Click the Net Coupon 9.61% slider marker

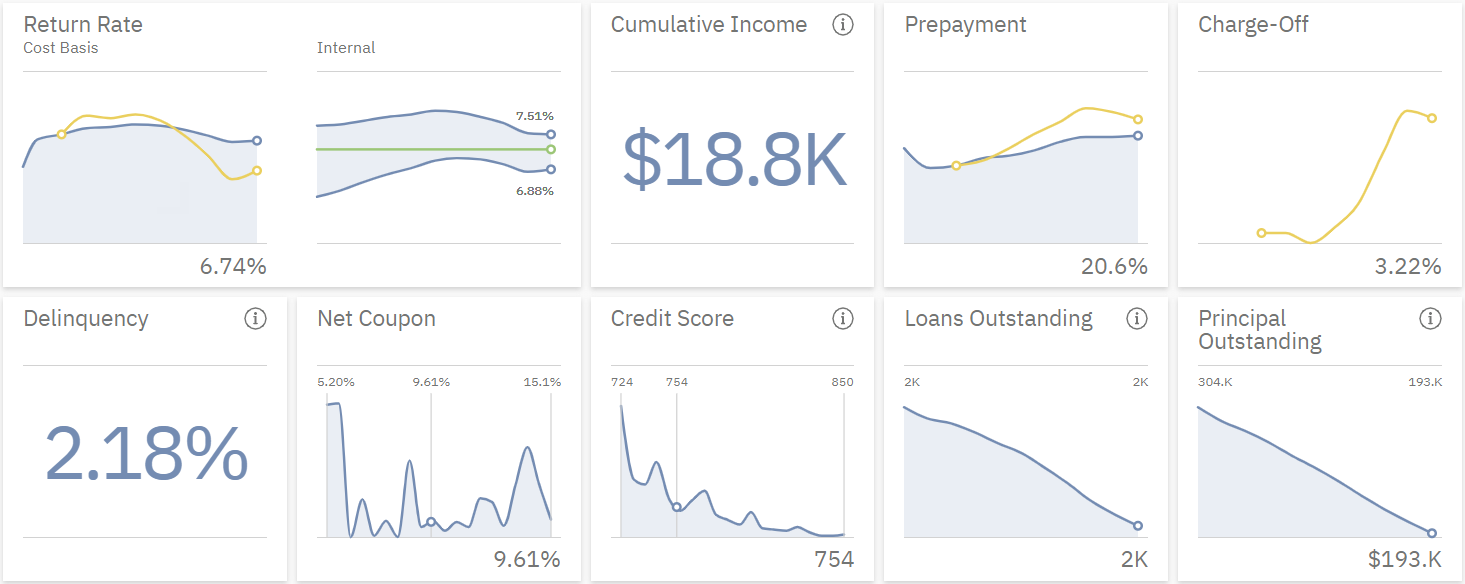pos(433,520)
